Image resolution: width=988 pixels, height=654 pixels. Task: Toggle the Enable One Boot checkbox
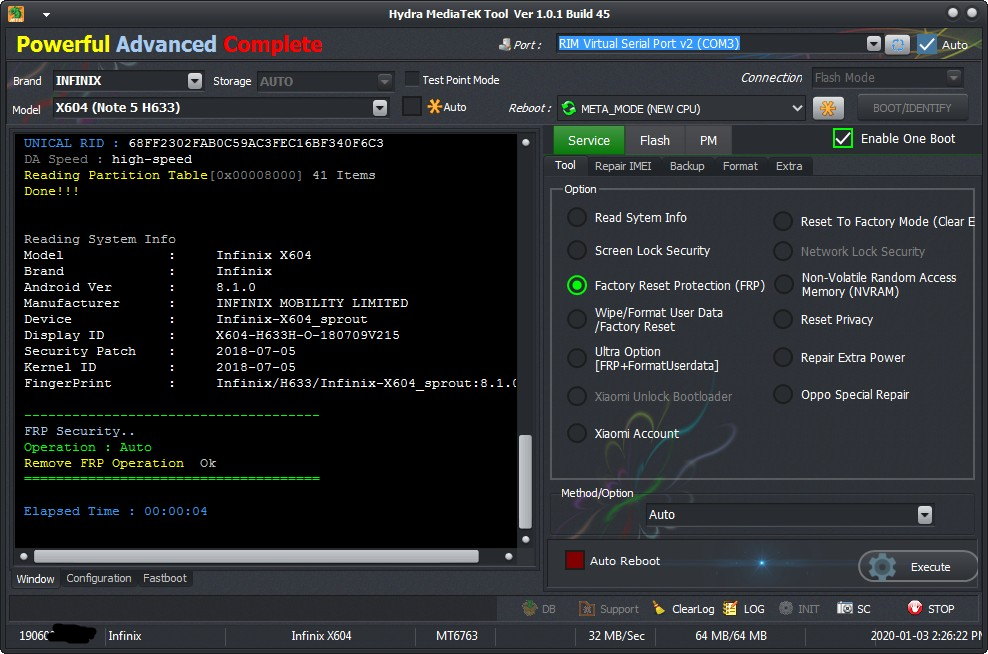842,139
